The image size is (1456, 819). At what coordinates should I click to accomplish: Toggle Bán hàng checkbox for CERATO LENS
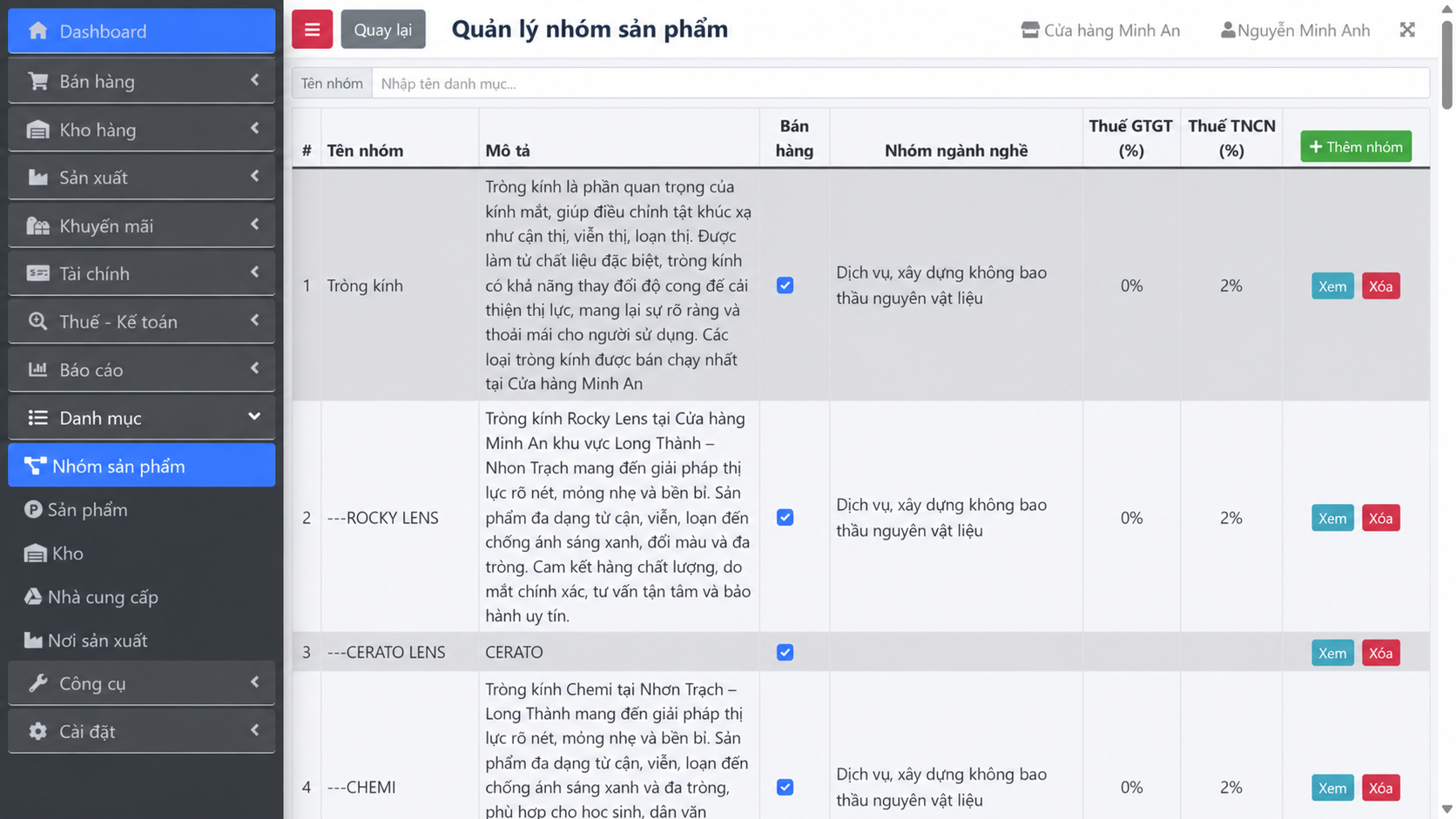point(785,653)
